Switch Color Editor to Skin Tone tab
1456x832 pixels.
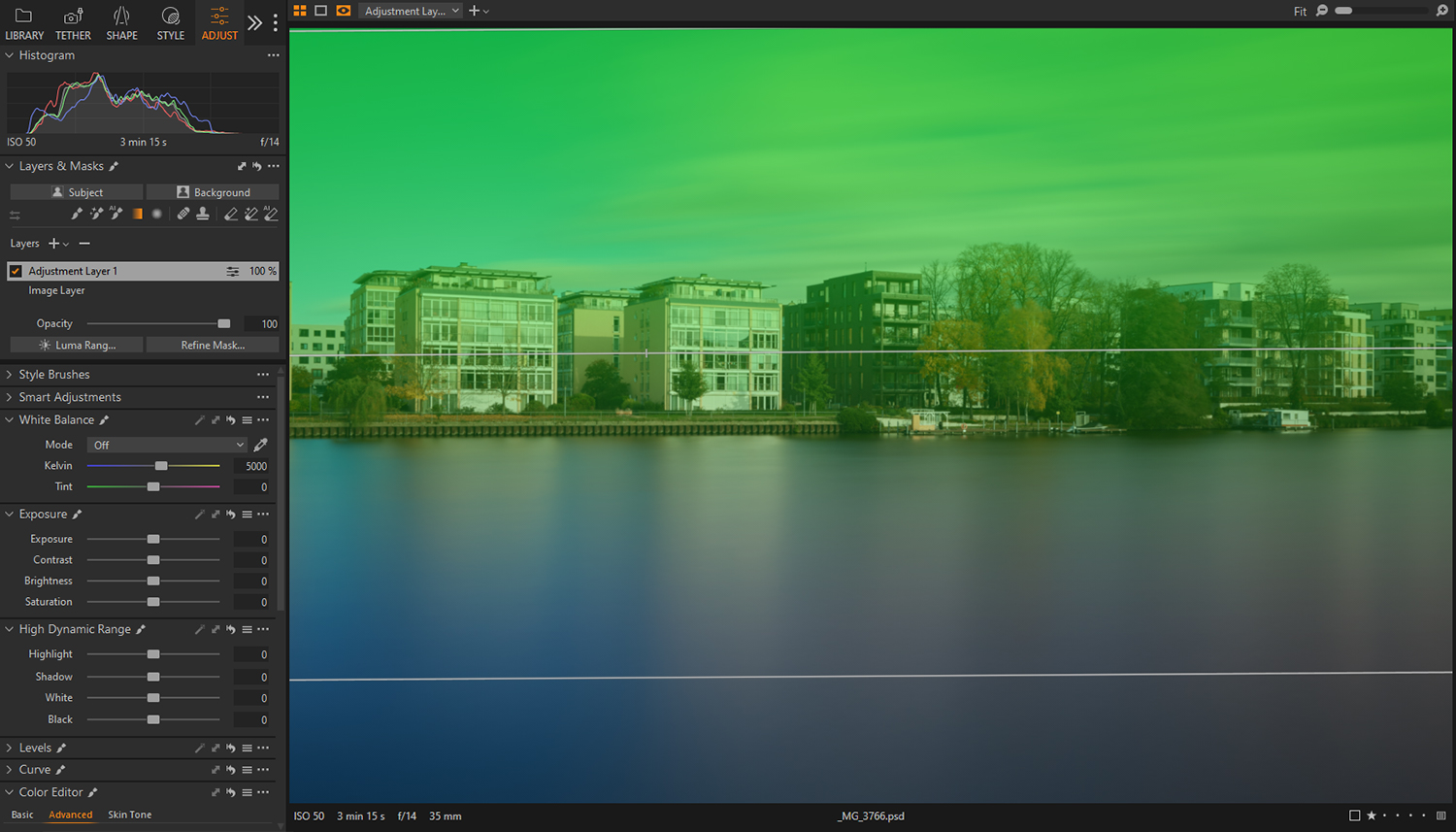[x=130, y=815]
